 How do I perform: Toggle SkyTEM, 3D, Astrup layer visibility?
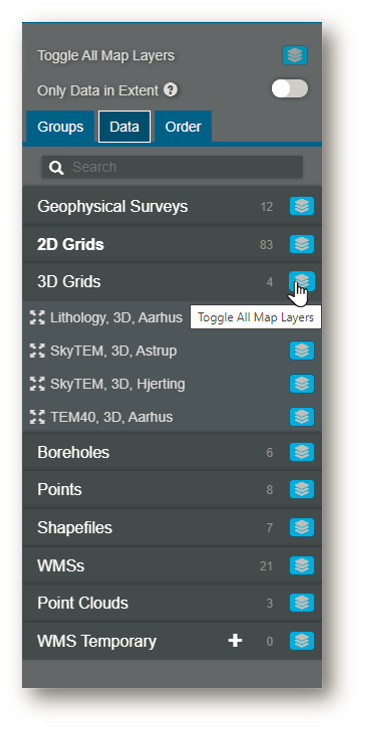point(302,351)
